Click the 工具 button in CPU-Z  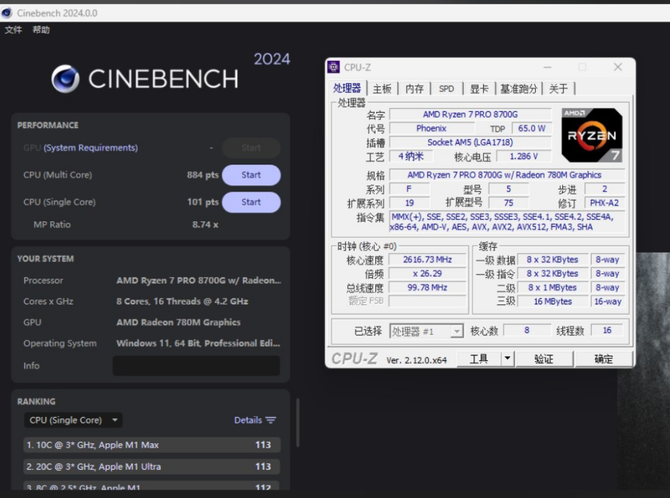point(479,359)
